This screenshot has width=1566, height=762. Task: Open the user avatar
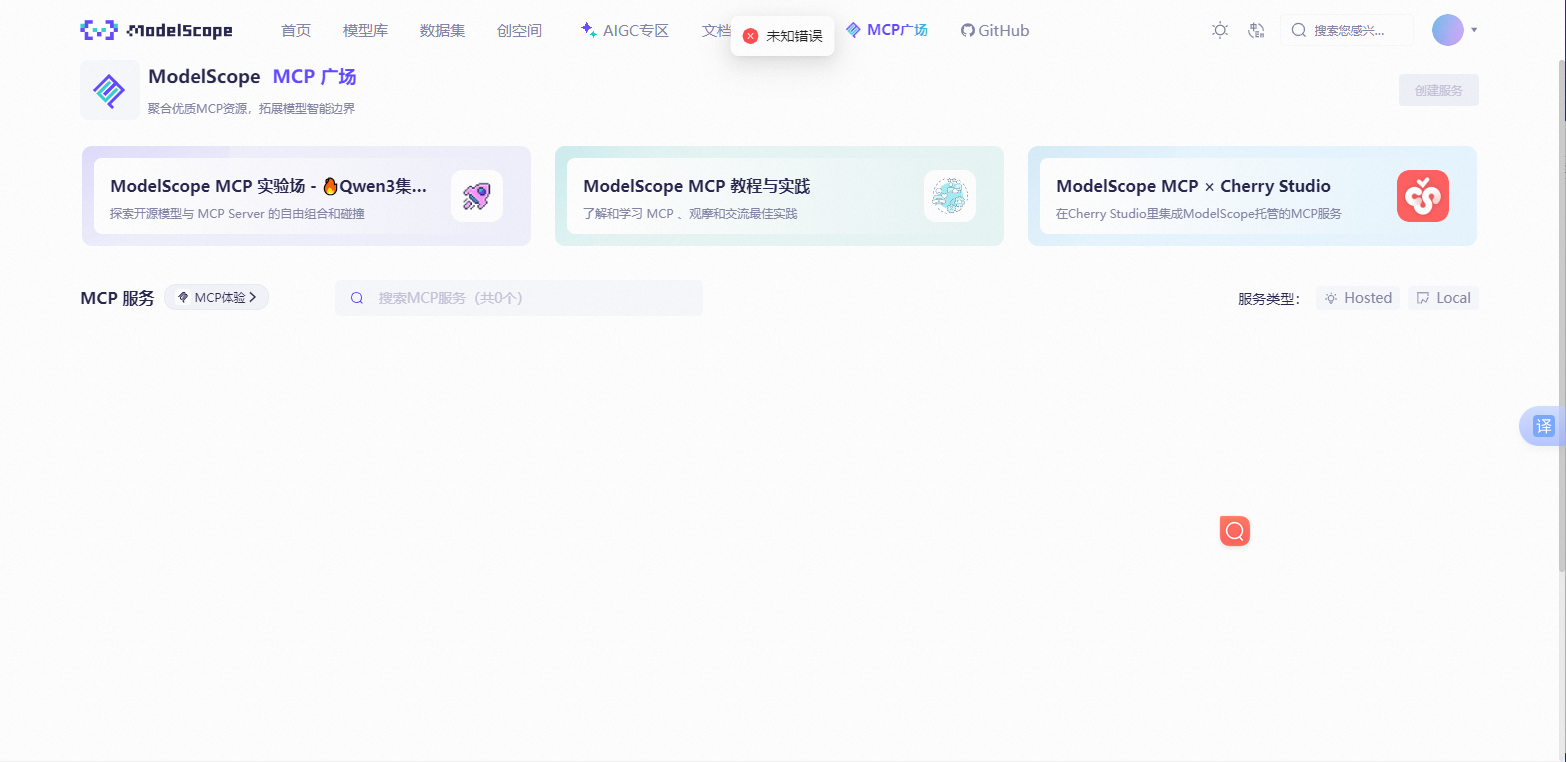[x=1448, y=30]
